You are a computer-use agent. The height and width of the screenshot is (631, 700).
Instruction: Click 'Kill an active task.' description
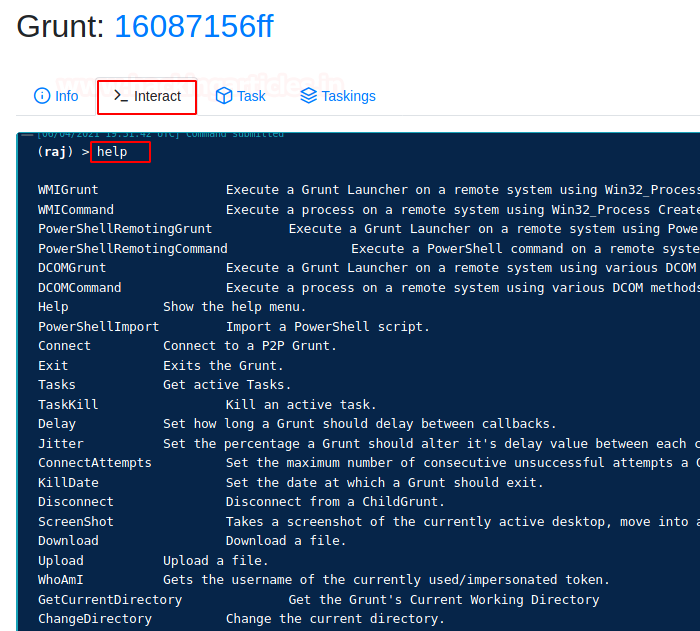click(301, 405)
